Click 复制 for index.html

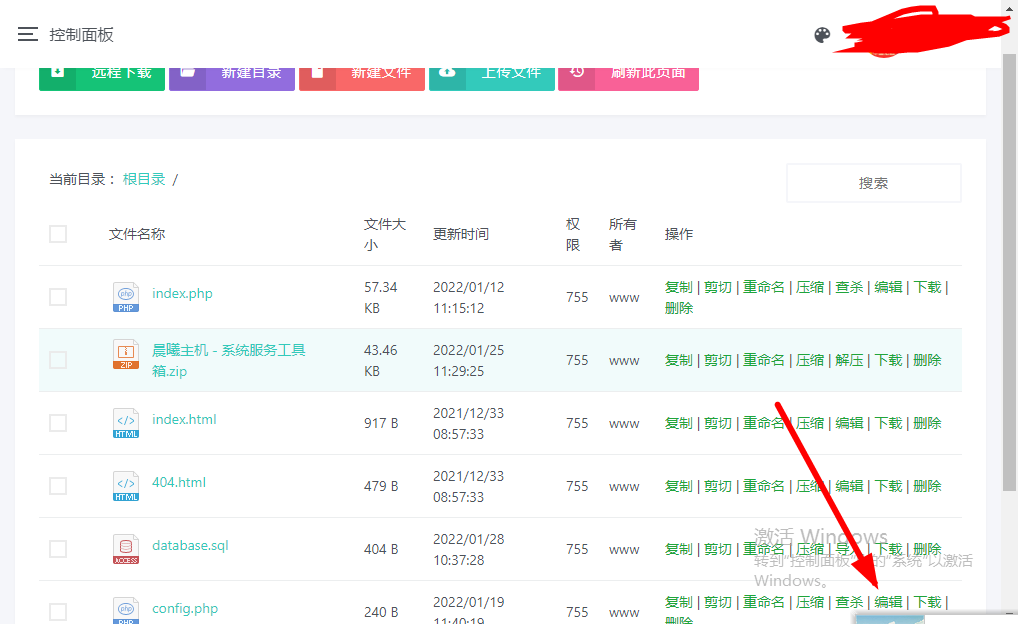(679, 423)
